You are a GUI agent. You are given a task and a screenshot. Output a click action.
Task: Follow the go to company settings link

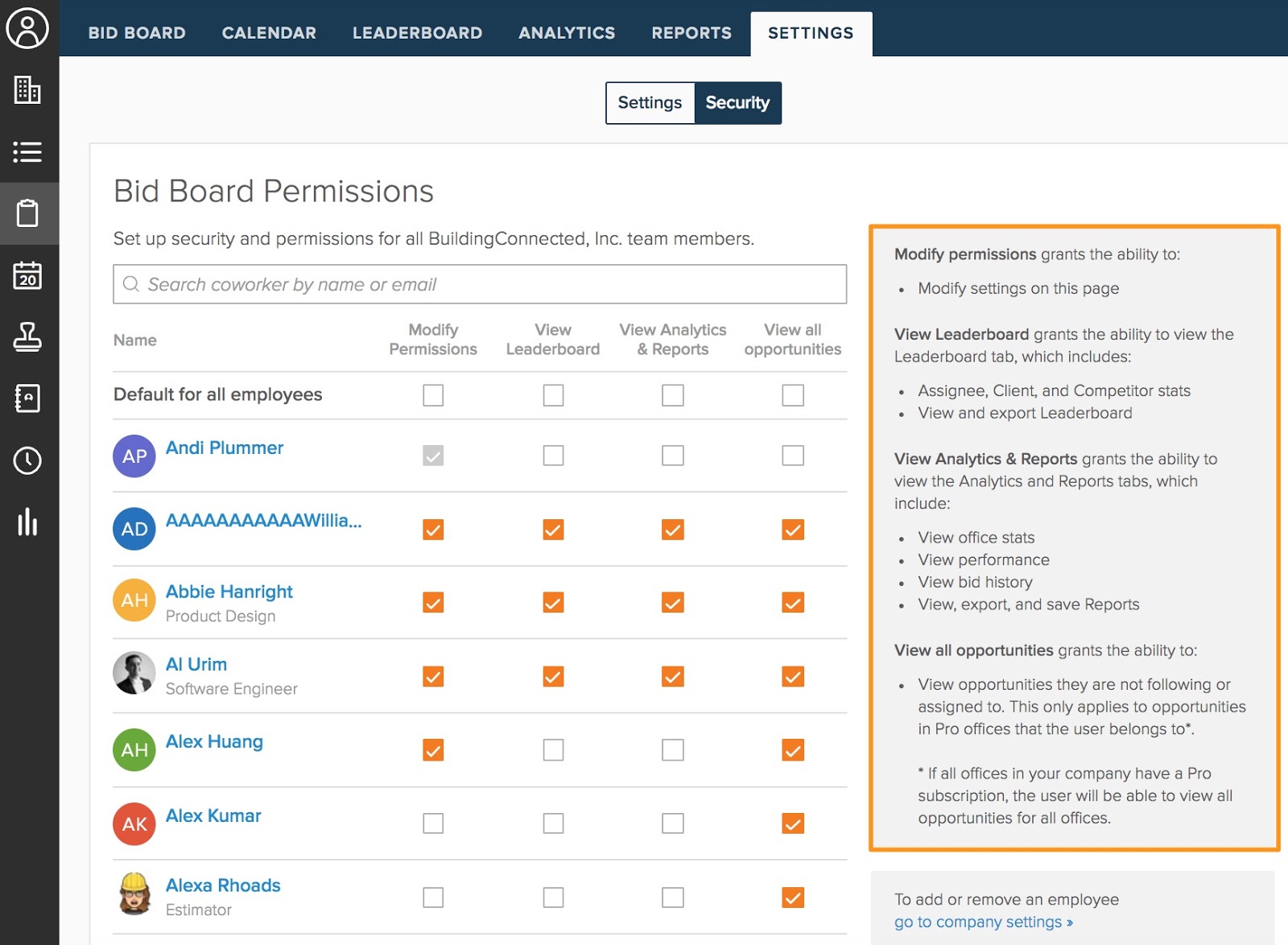pyautogui.click(x=983, y=922)
